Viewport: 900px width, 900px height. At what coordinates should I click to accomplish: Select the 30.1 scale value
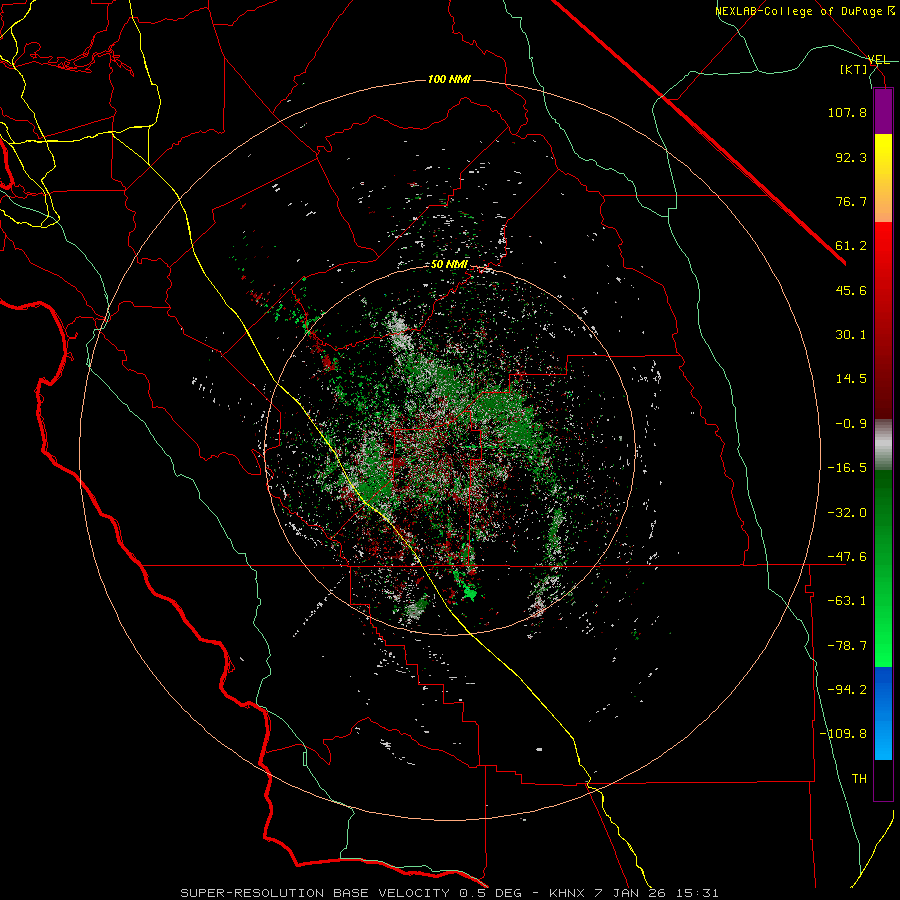click(x=851, y=335)
